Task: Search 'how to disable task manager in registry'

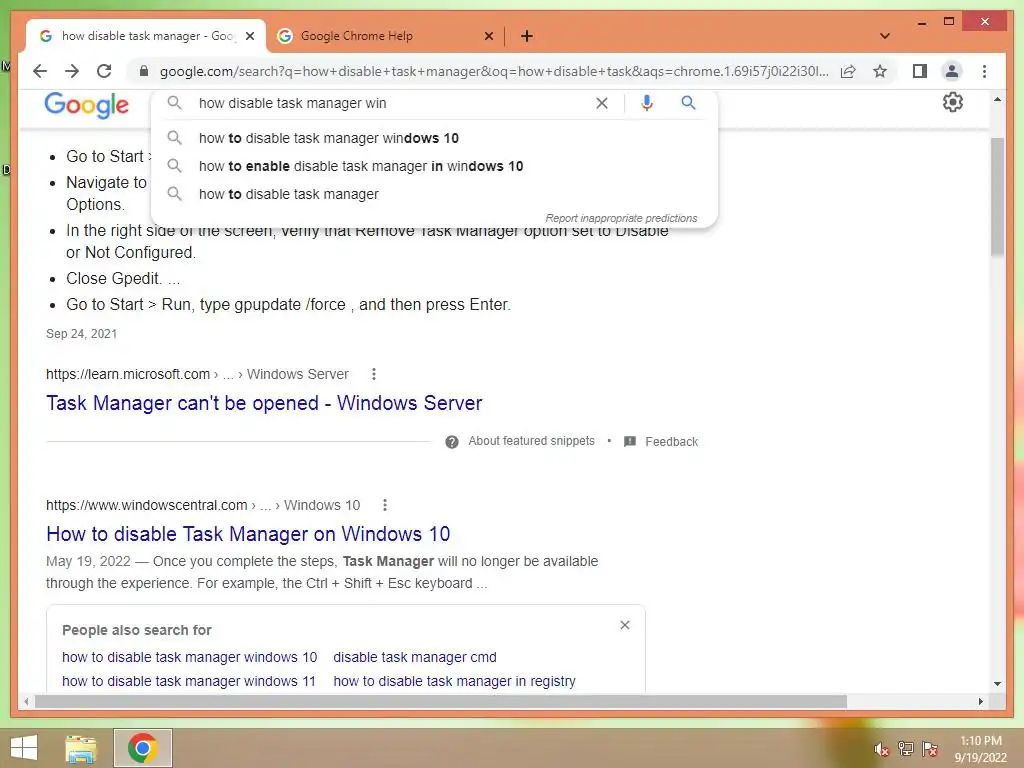Action: 455,681
